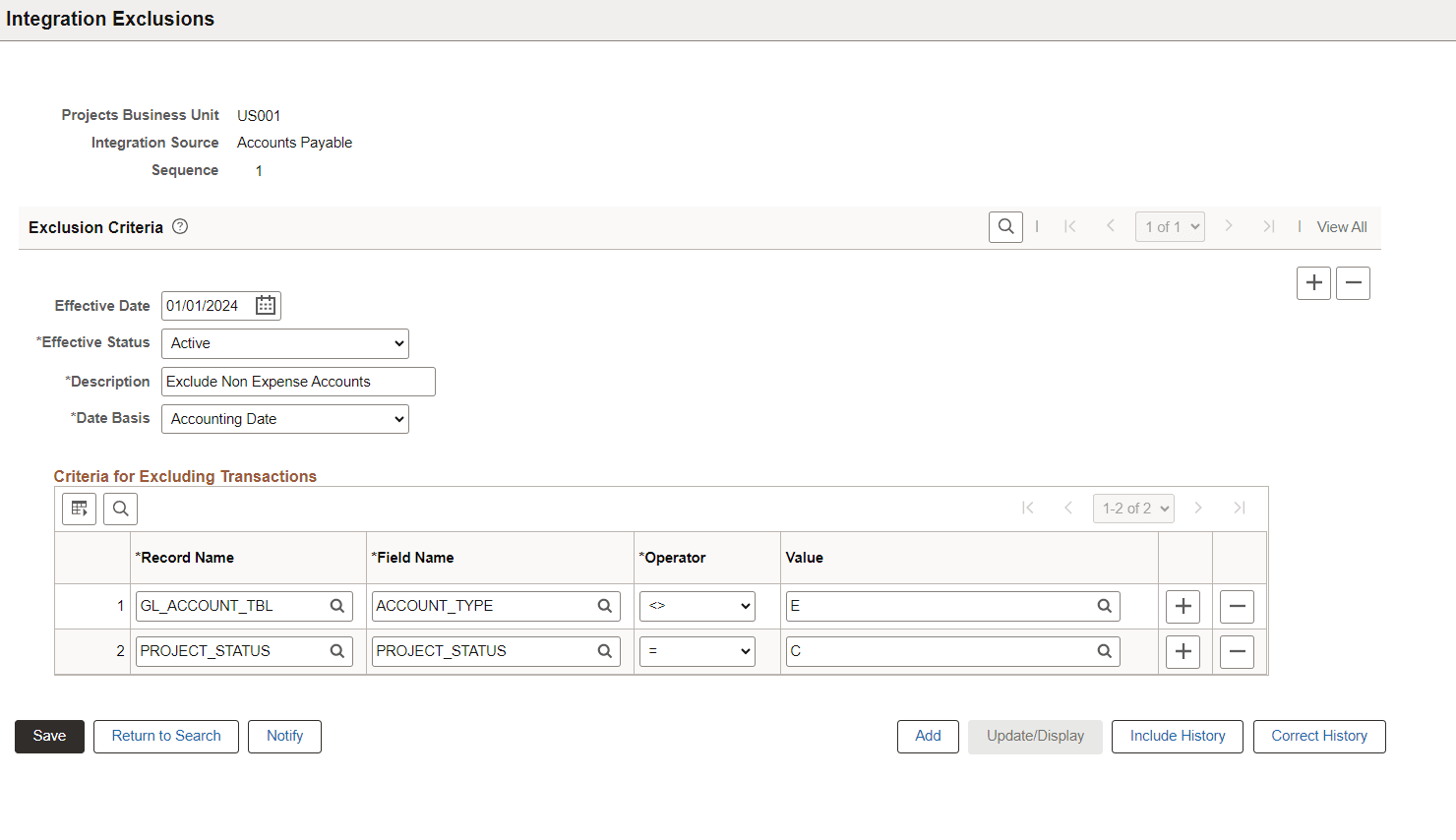Screen dimensions: 1456x840
Task: Open the Effective Status dropdown
Action: (x=285, y=343)
